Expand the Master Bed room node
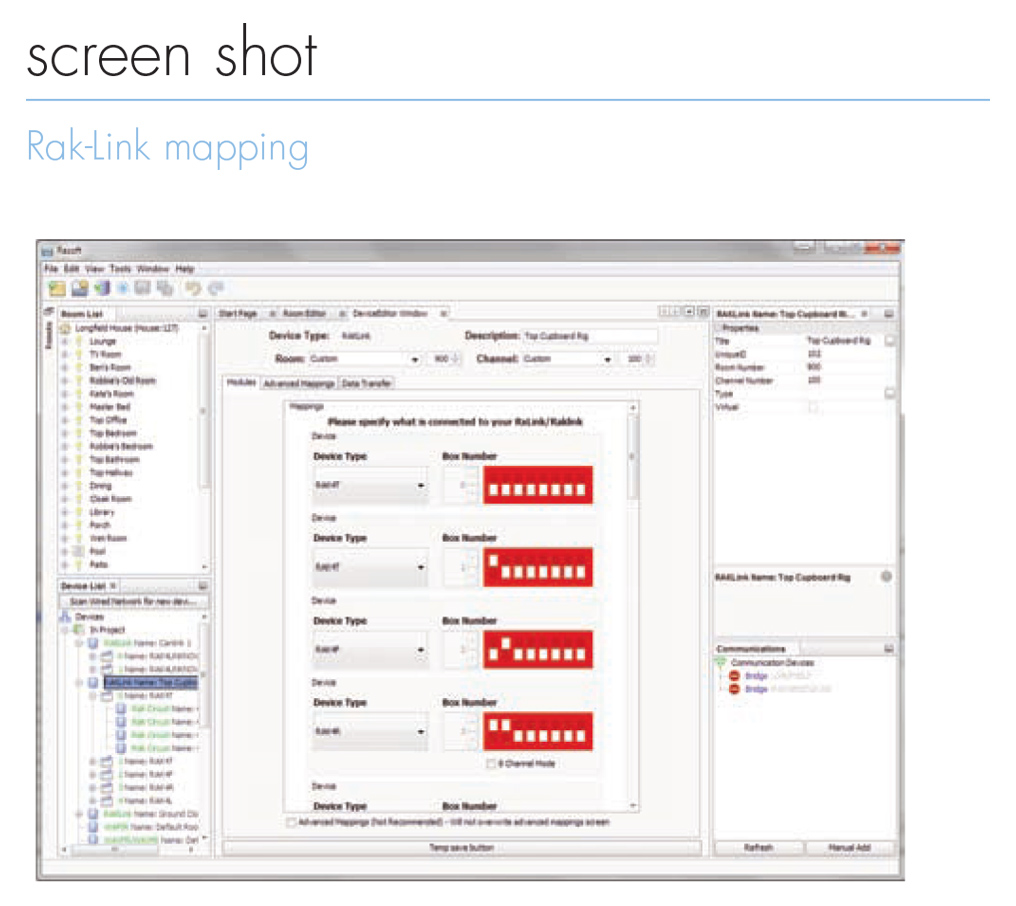This screenshot has height=906, width=1016. click(65, 407)
